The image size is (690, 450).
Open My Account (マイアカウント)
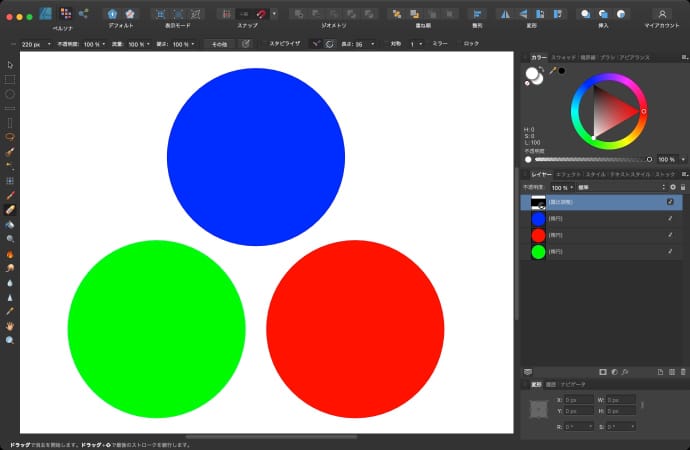[661, 14]
